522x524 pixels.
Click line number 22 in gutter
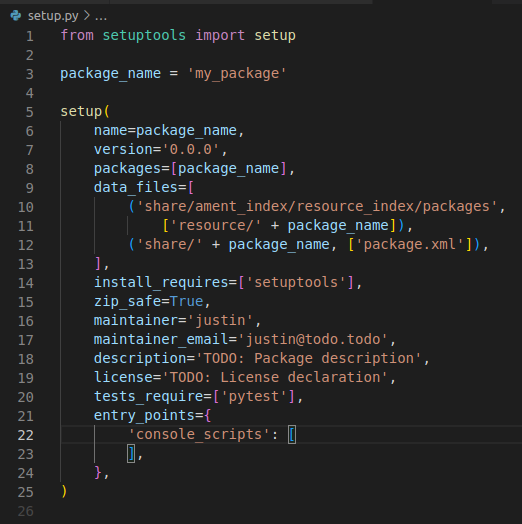click(26, 435)
